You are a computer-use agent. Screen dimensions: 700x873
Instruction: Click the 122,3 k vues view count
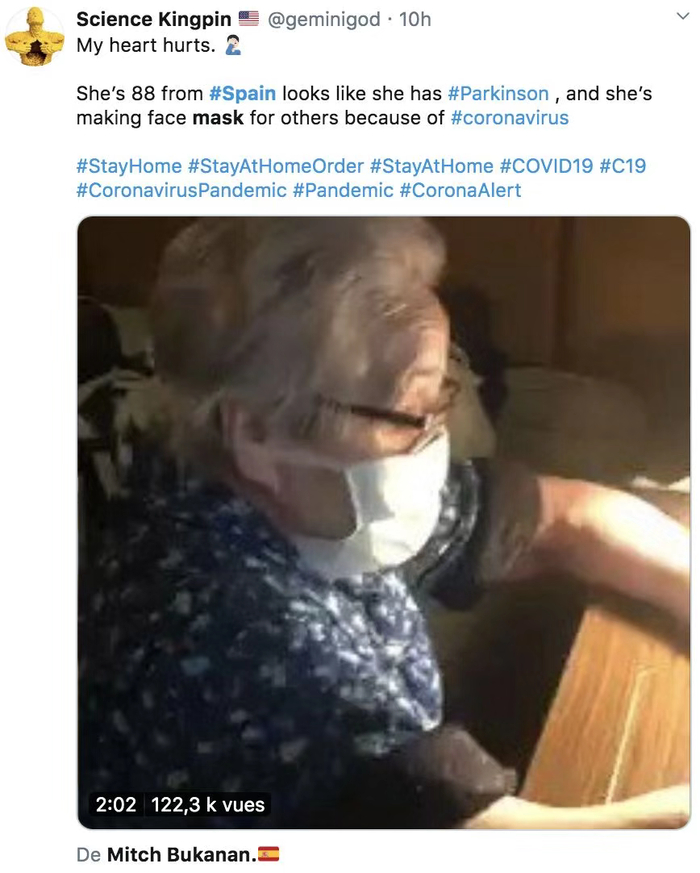207,804
